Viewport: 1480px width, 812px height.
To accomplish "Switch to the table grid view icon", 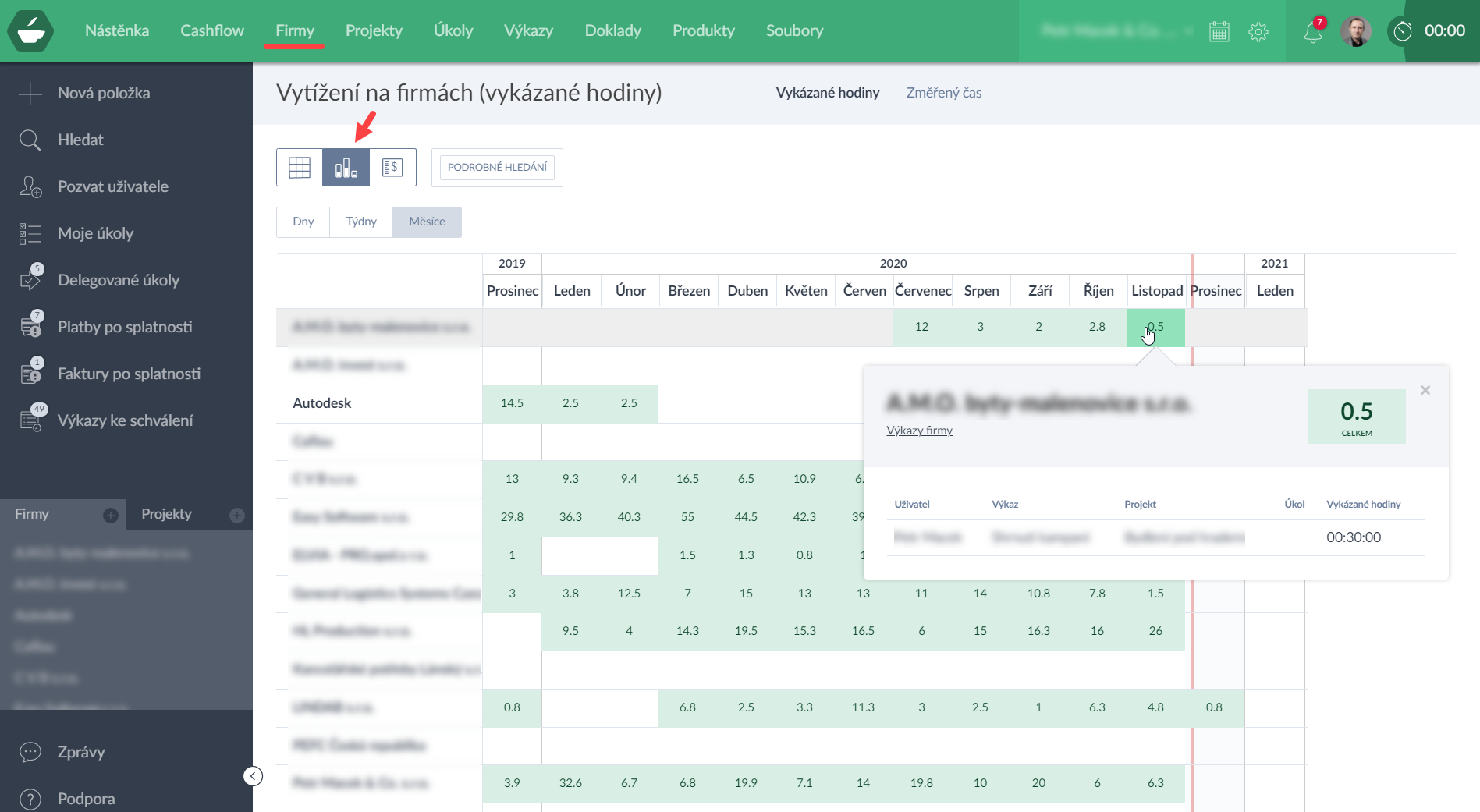I will (300, 168).
